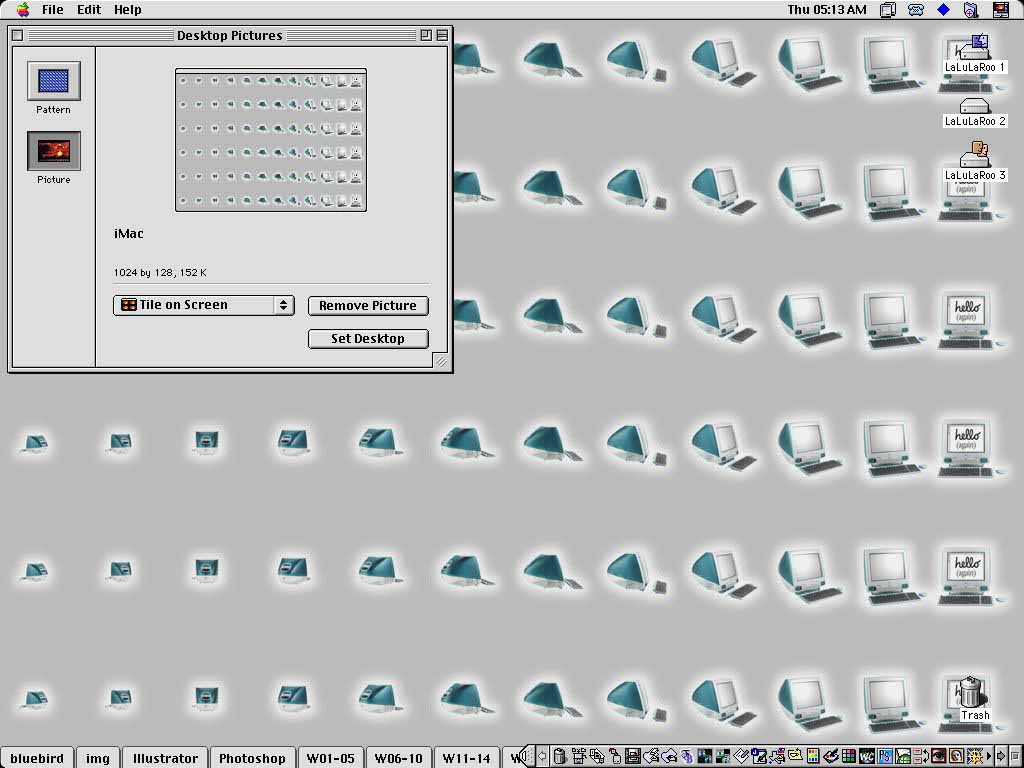
Task: Click the WC Control Strip module
Action: [x=866, y=756]
